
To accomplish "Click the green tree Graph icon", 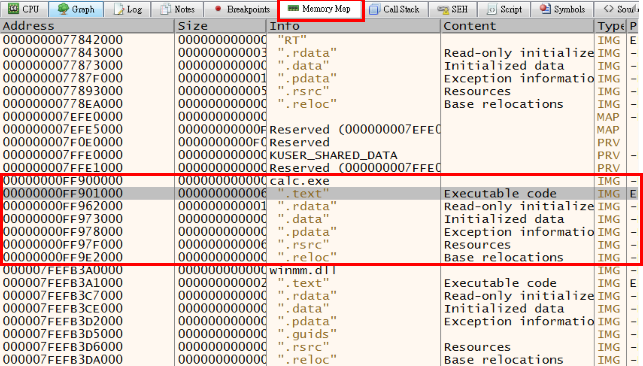I will click(x=63, y=9).
